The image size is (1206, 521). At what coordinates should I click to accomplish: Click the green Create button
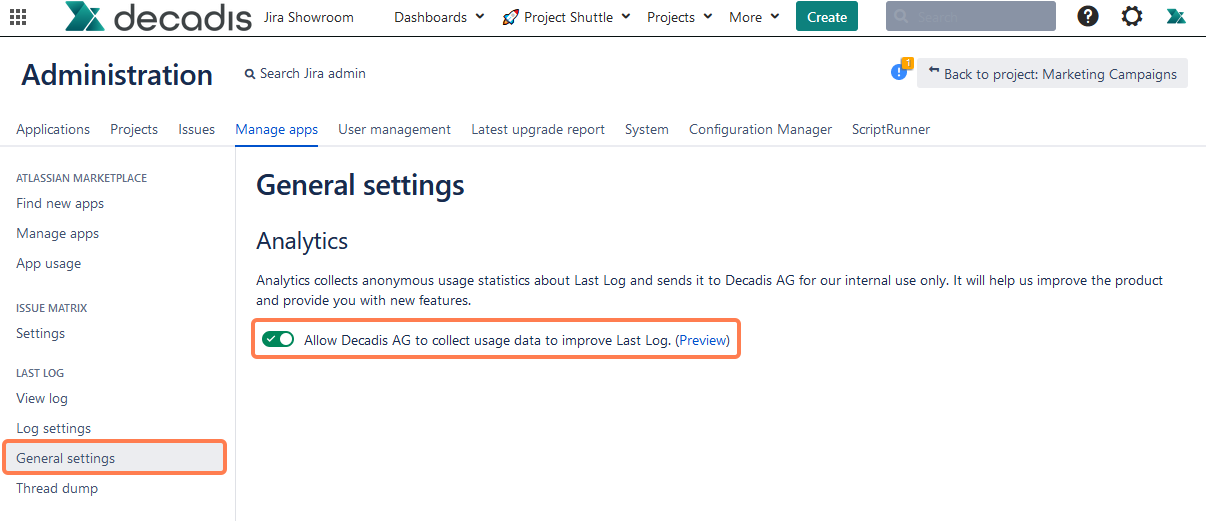[826, 17]
